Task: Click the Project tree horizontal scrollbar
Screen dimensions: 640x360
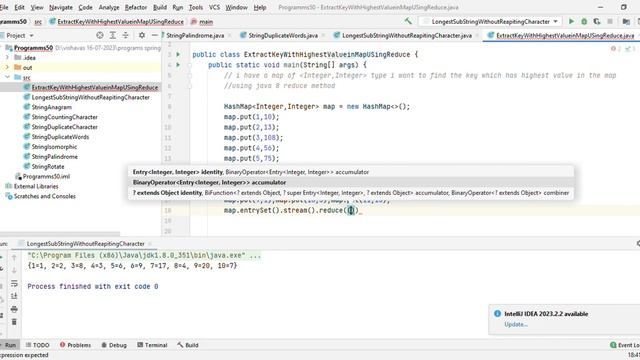Action: 60,234
